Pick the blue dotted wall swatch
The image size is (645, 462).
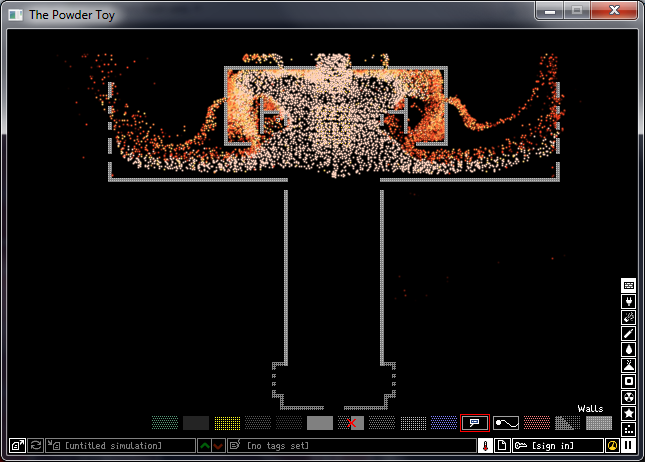[444, 423]
